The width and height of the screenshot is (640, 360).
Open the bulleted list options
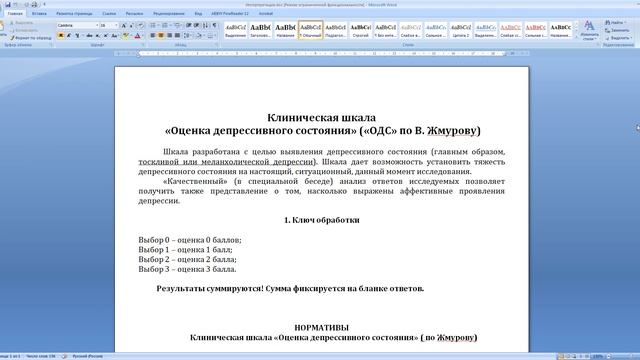point(154,25)
